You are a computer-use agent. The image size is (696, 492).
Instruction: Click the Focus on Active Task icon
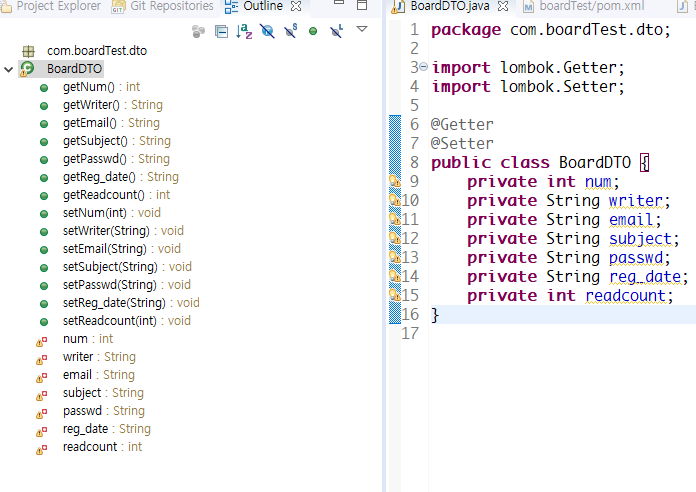[198, 31]
